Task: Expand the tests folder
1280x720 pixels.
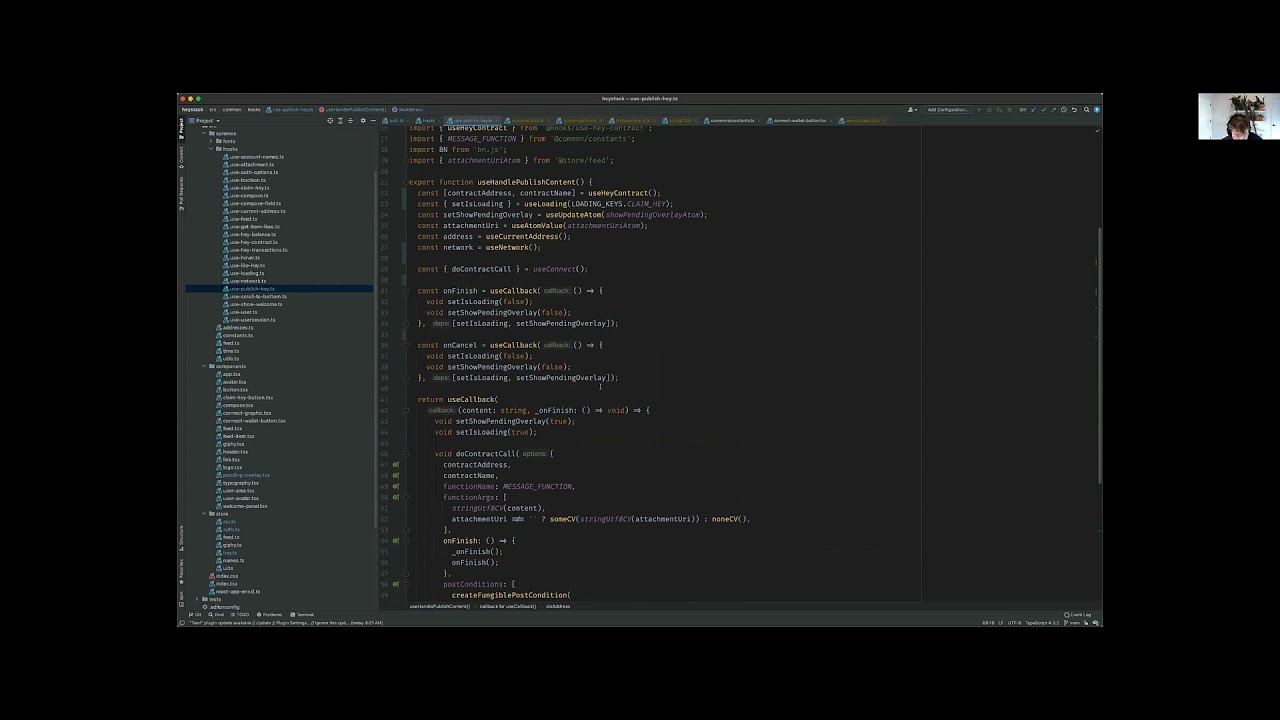Action: pos(198,599)
